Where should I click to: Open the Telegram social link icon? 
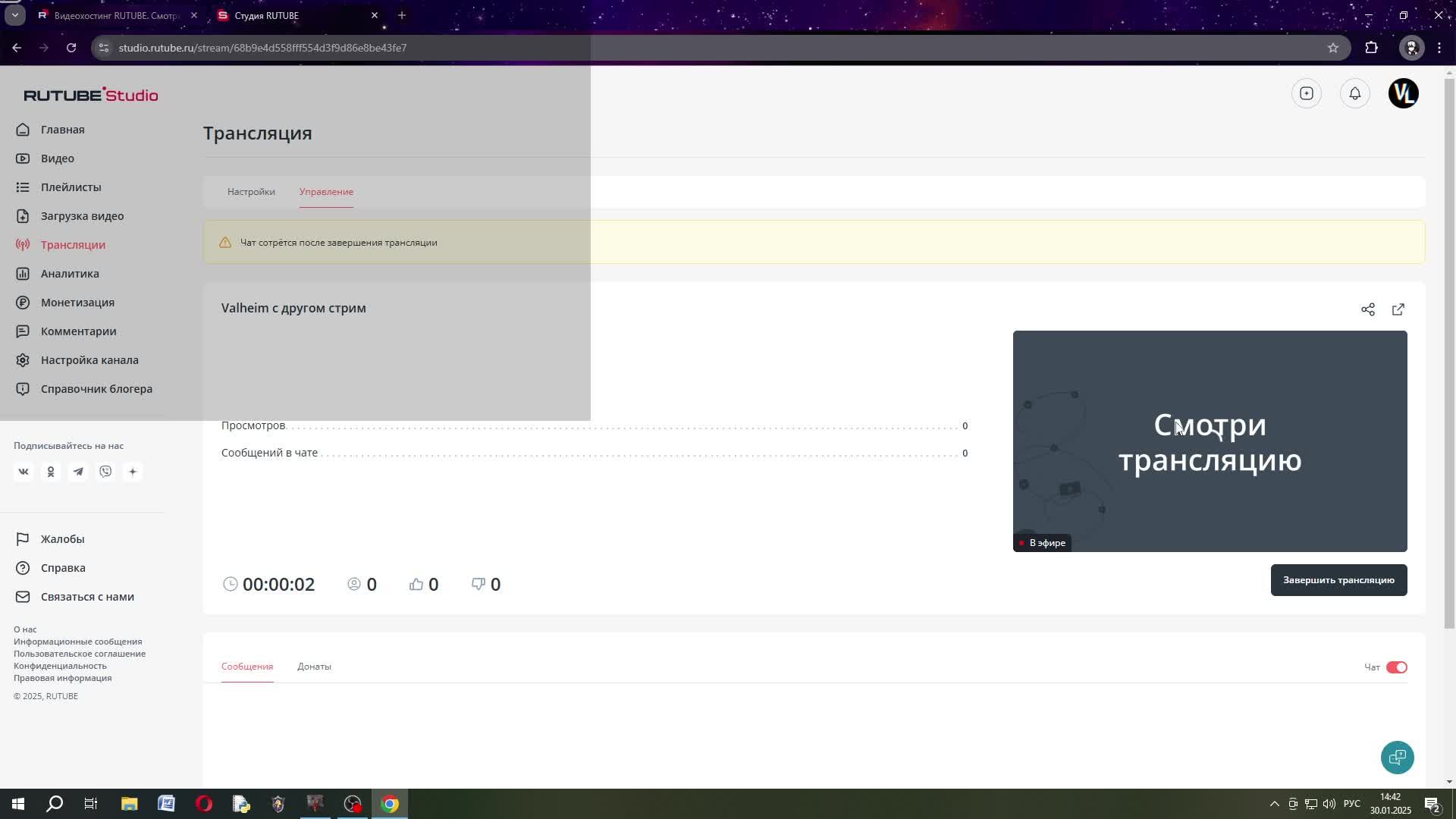tap(78, 472)
